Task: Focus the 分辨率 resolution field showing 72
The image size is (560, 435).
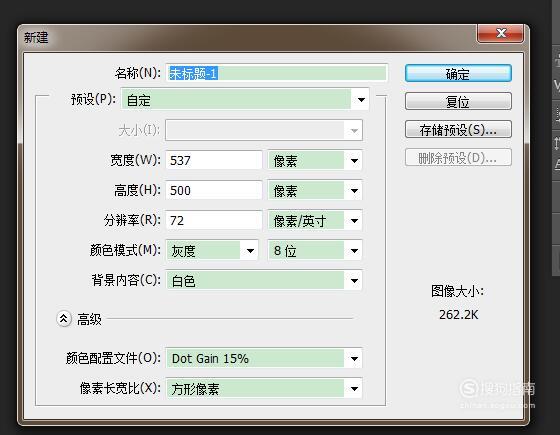Action: coord(214,220)
